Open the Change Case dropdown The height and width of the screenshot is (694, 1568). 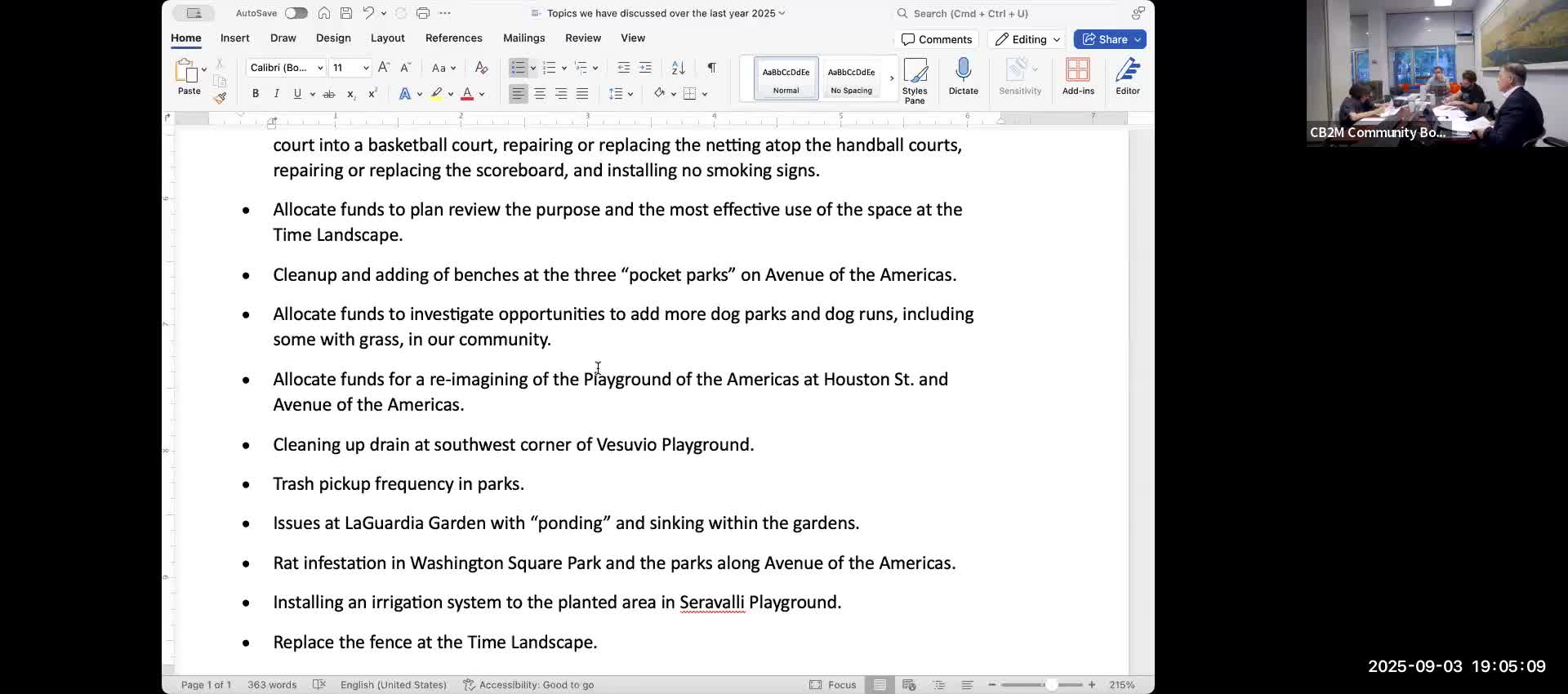pos(443,68)
